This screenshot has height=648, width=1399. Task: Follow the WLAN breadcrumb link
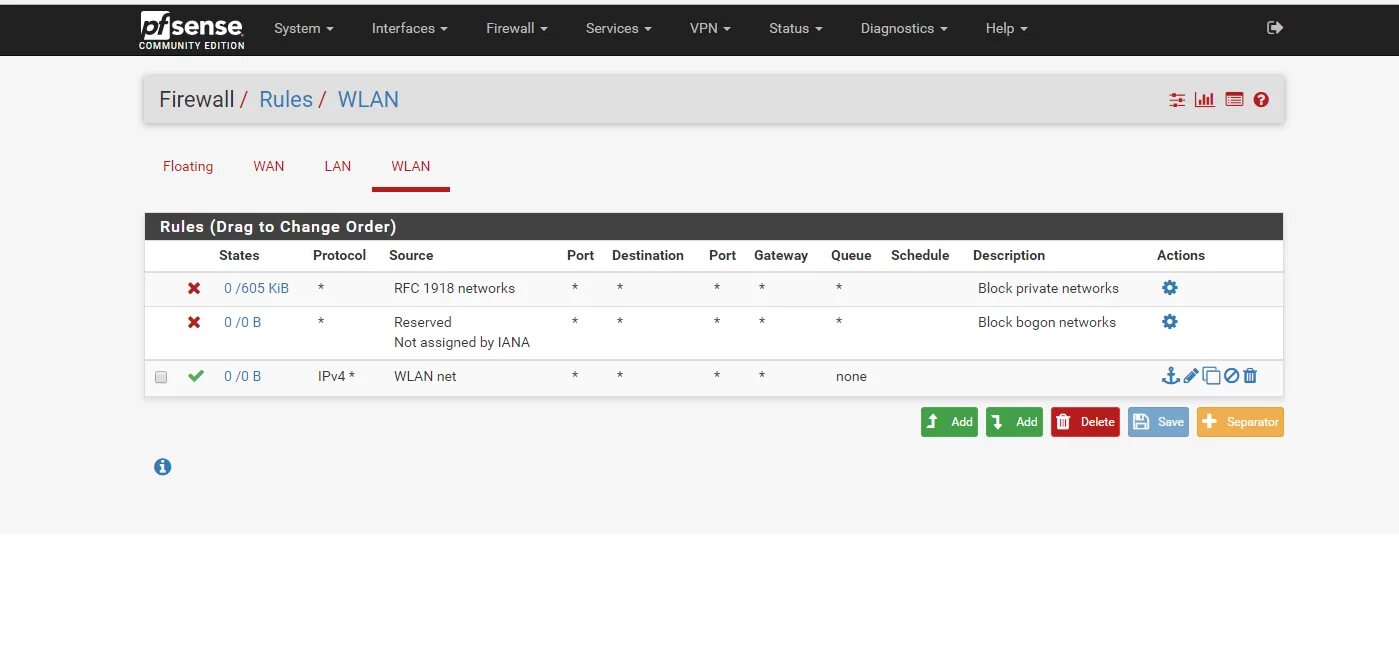368,100
